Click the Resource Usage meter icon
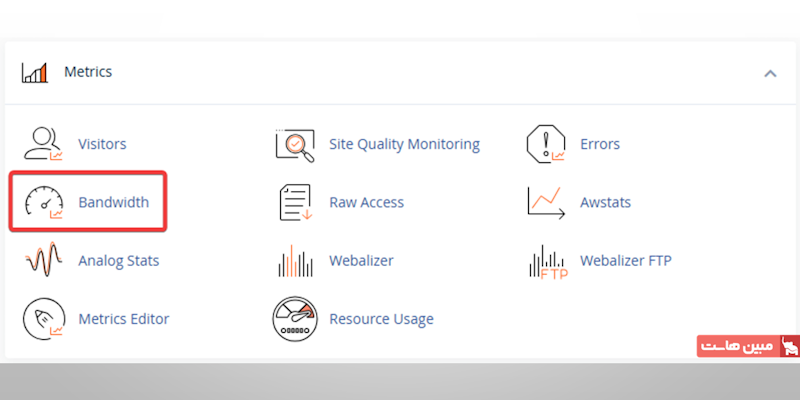Image resolution: width=800 pixels, height=400 pixels. [x=294, y=319]
